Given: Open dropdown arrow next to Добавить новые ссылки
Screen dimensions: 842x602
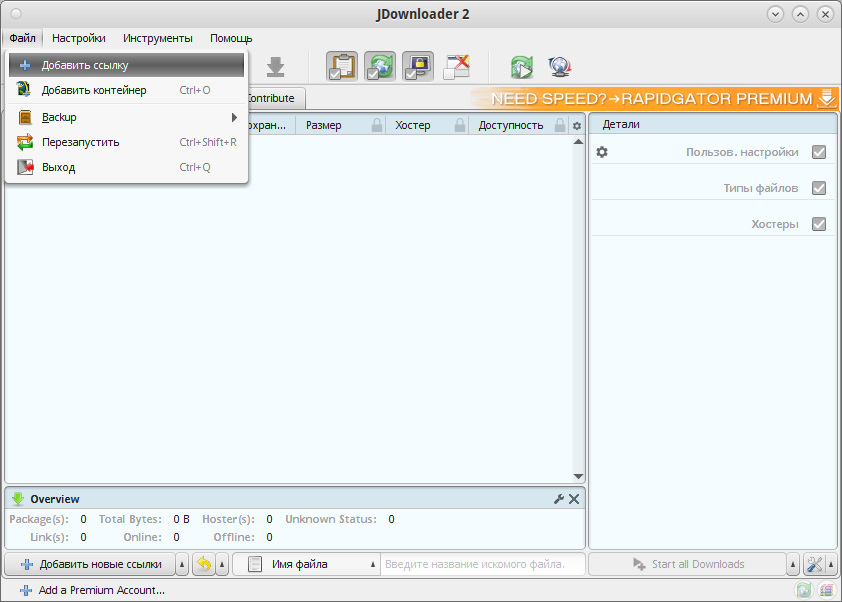Looking at the screenshot, I should point(182,564).
